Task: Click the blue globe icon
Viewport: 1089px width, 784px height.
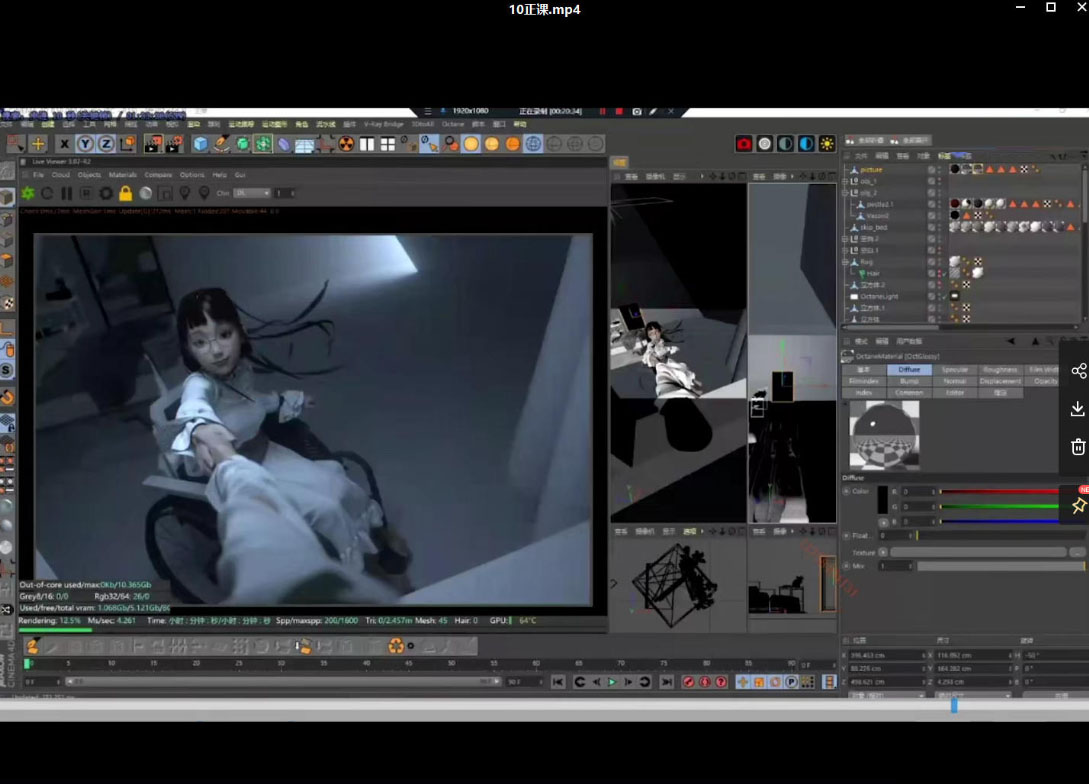Action: click(x=533, y=144)
